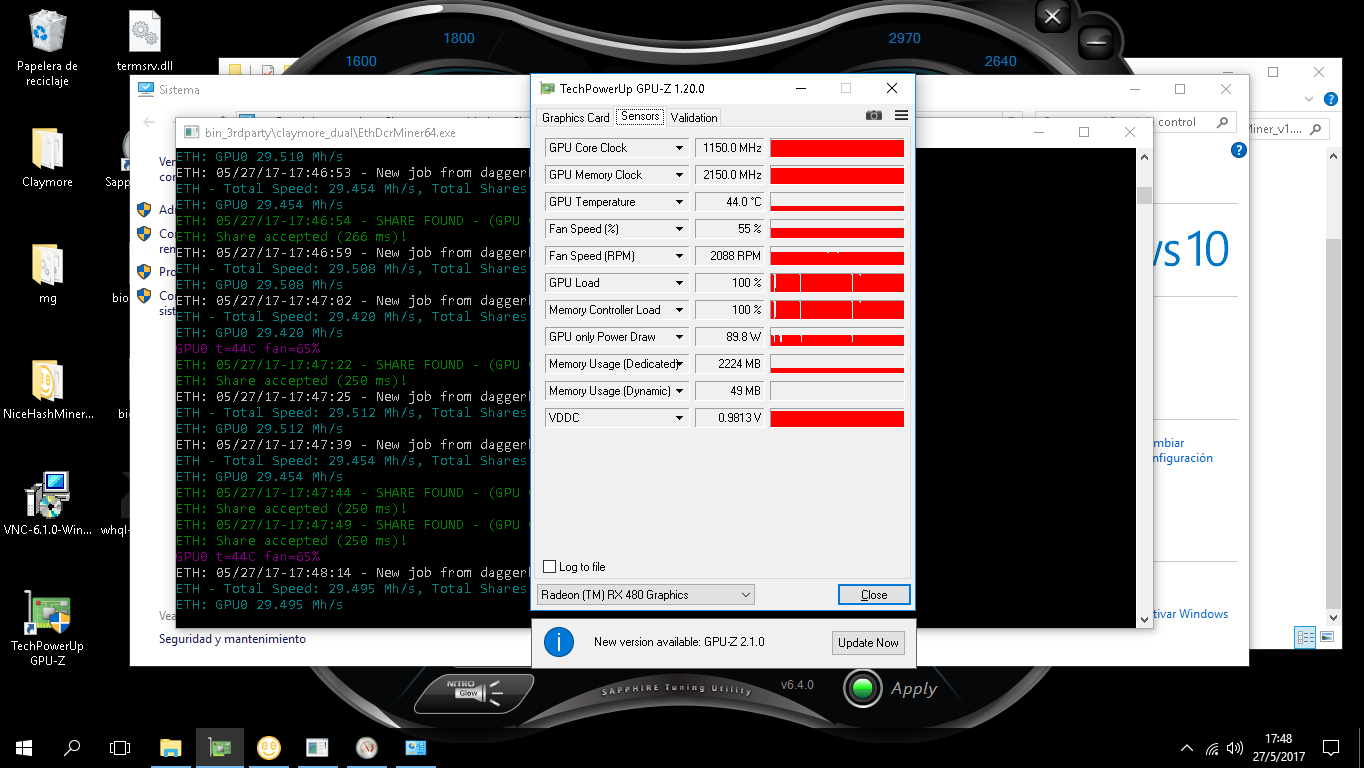Open Memory Usage (Dynamic) sensor dropdown
Image resolution: width=1364 pixels, height=768 pixels.
pyautogui.click(x=679, y=391)
